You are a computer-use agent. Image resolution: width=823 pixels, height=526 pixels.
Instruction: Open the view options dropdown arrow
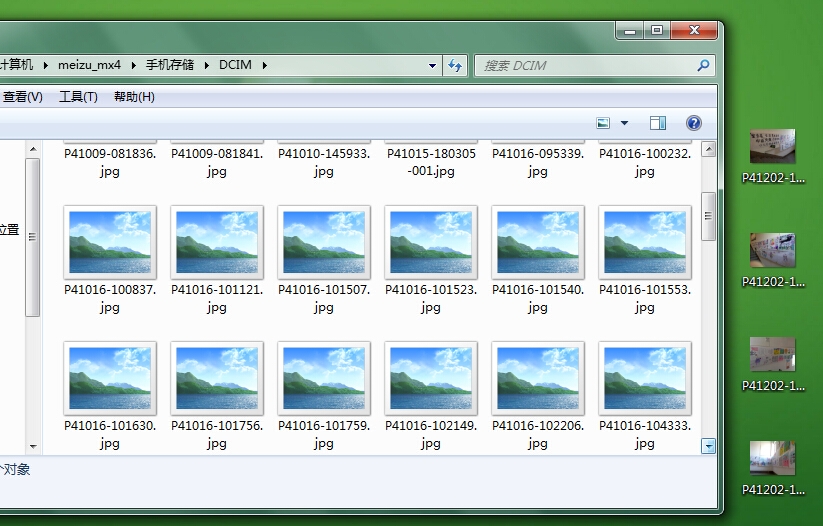tap(624, 123)
